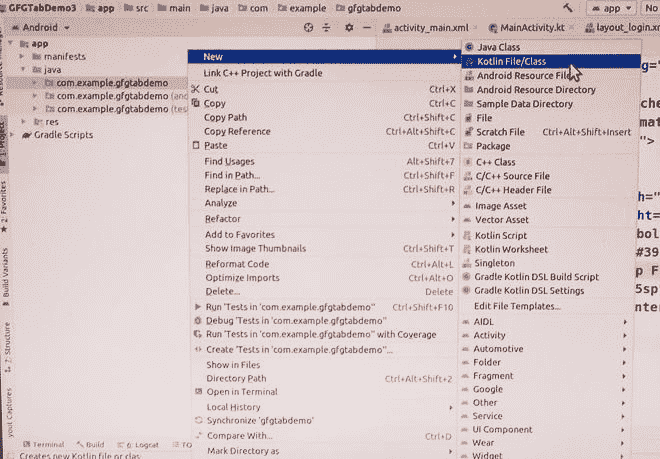Click the Synchronize 'gfgtabdemo' refresh icon
The image size is (660, 459).
pos(196,421)
